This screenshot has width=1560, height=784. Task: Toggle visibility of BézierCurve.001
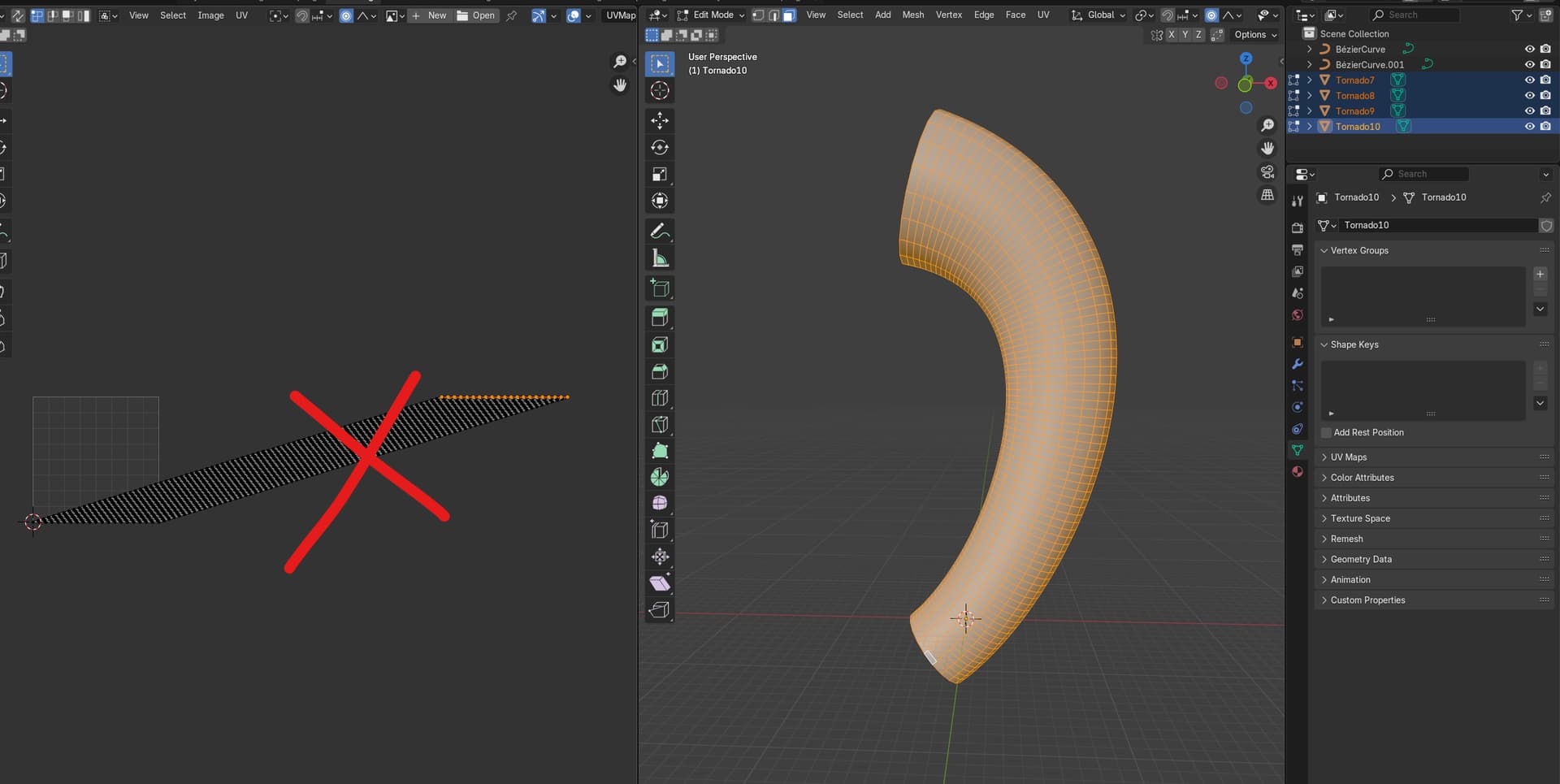coord(1529,65)
